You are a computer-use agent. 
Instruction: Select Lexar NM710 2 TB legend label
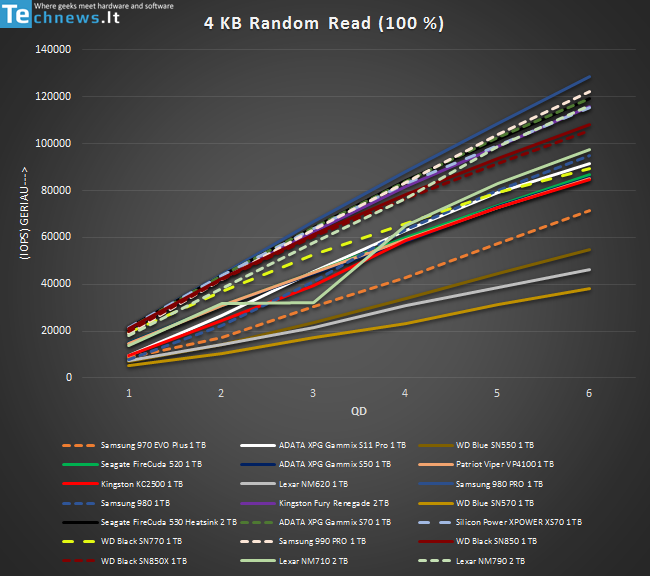coord(313,561)
